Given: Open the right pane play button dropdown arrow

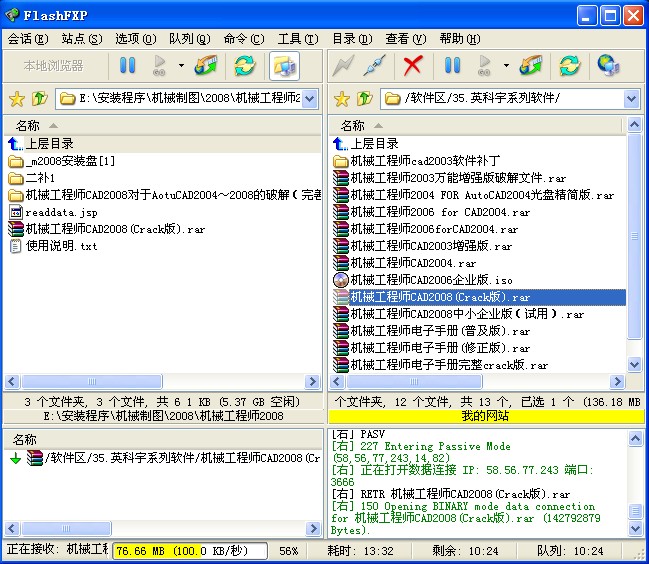Looking at the screenshot, I should (506, 65).
